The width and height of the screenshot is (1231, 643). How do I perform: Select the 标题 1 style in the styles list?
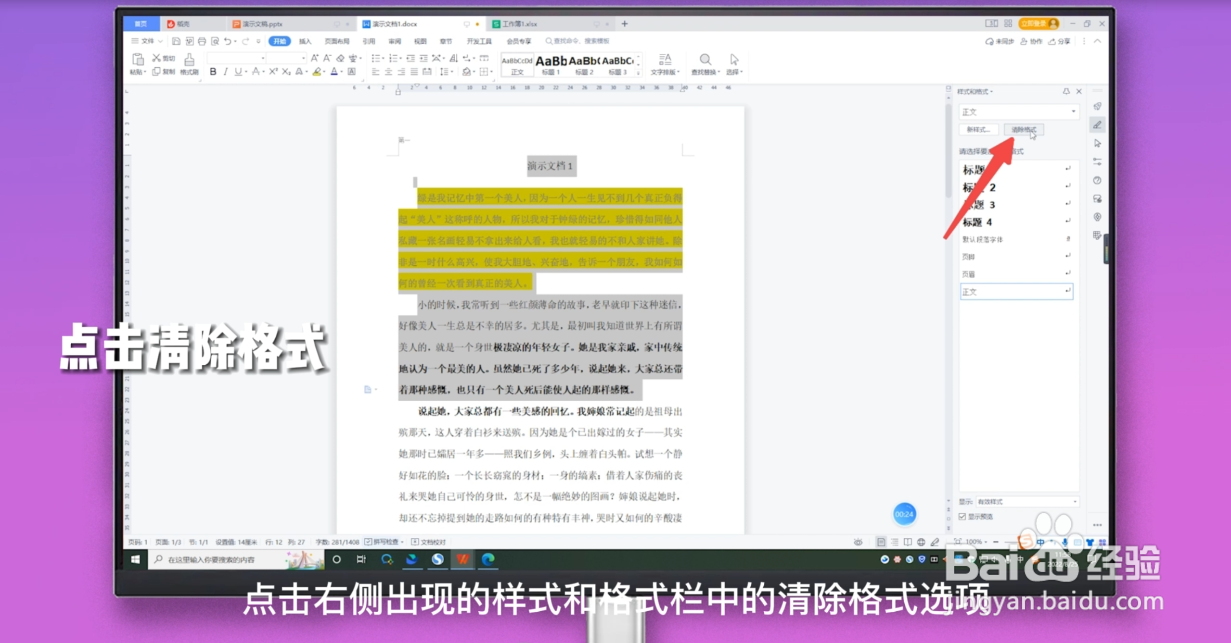coord(1015,170)
